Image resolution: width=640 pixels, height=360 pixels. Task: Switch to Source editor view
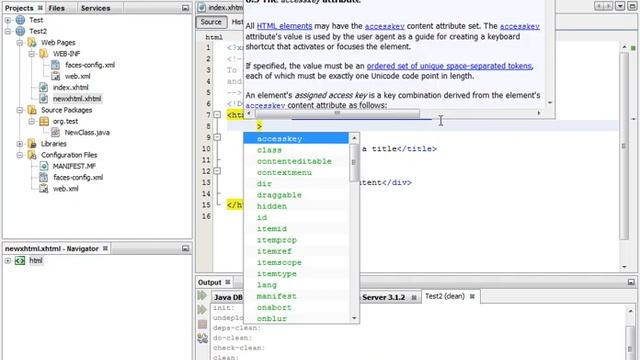(x=211, y=22)
